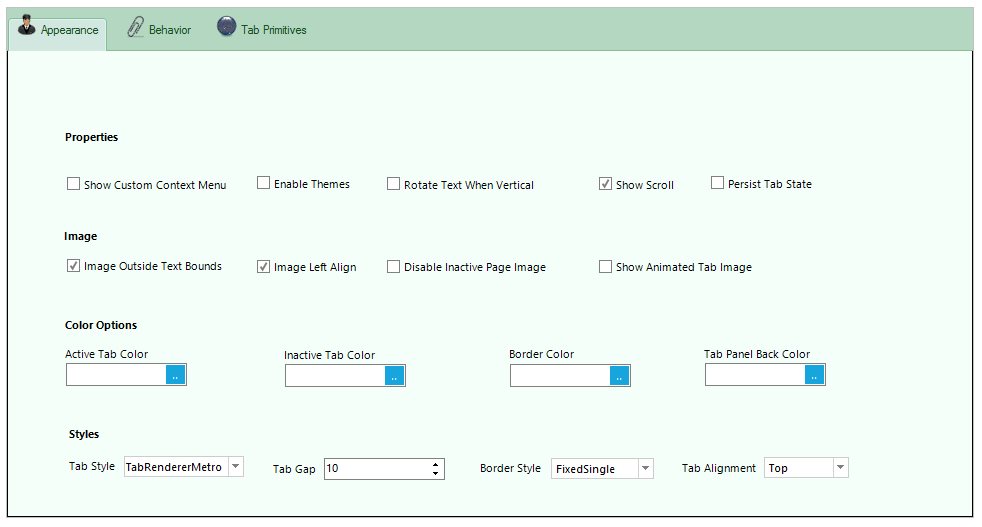Open the Tab Primitives tab
The height and width of the screenshot is (527, 982).
tap(273, 30)
